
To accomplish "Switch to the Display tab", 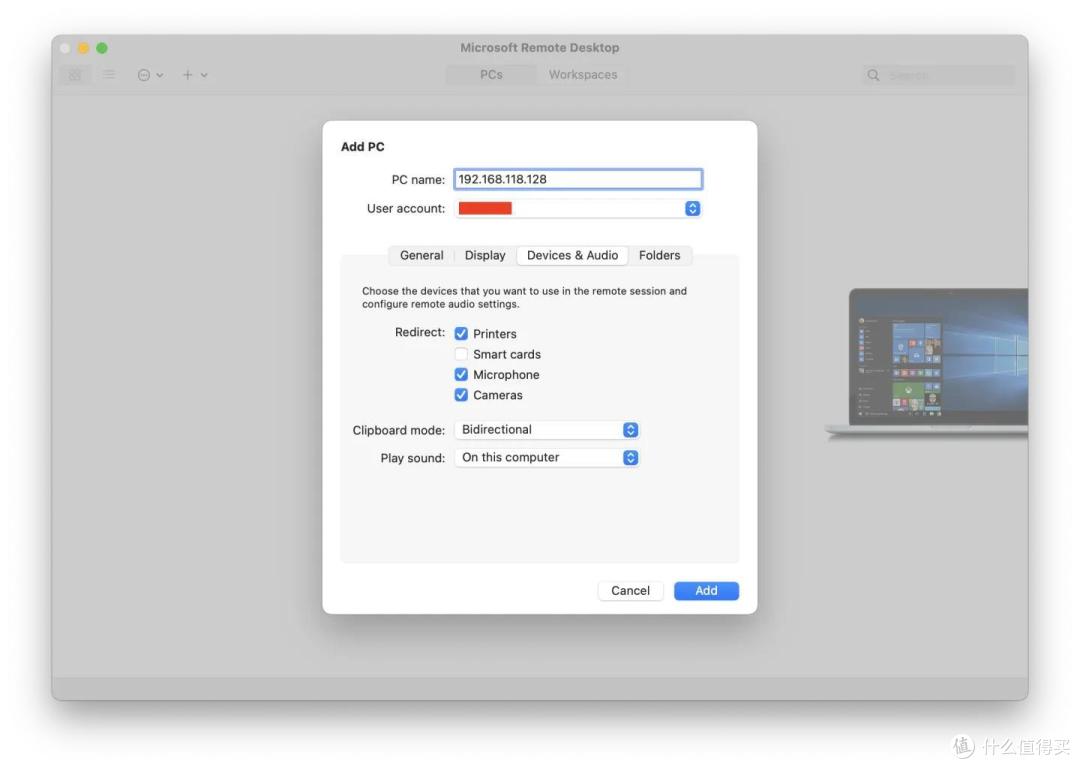I will 485,255.
